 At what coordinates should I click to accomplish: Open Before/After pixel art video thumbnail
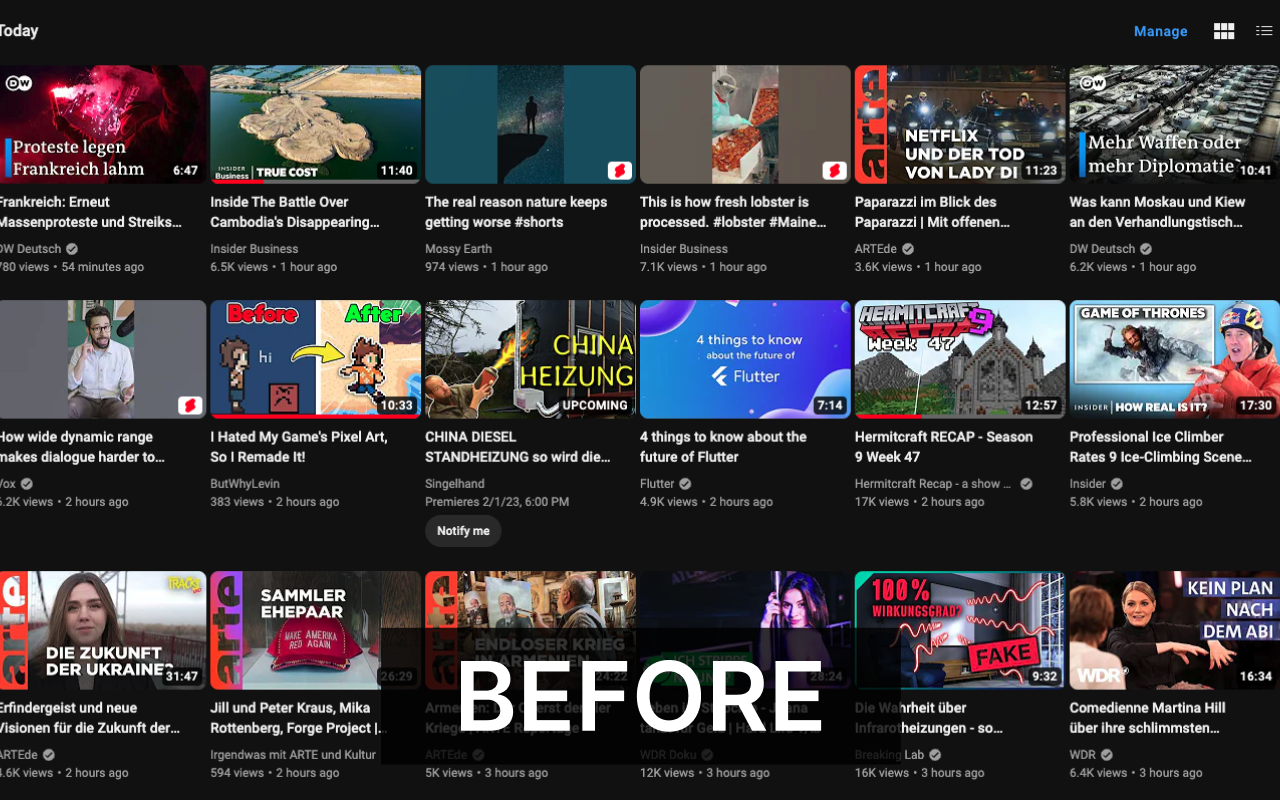315,359
